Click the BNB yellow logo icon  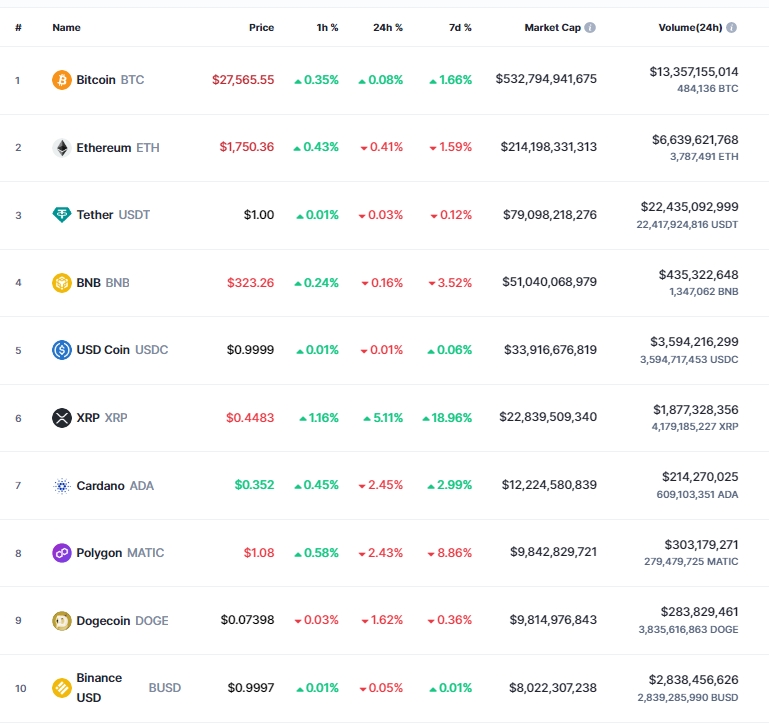pyautogui.click(x=62, y=283)
